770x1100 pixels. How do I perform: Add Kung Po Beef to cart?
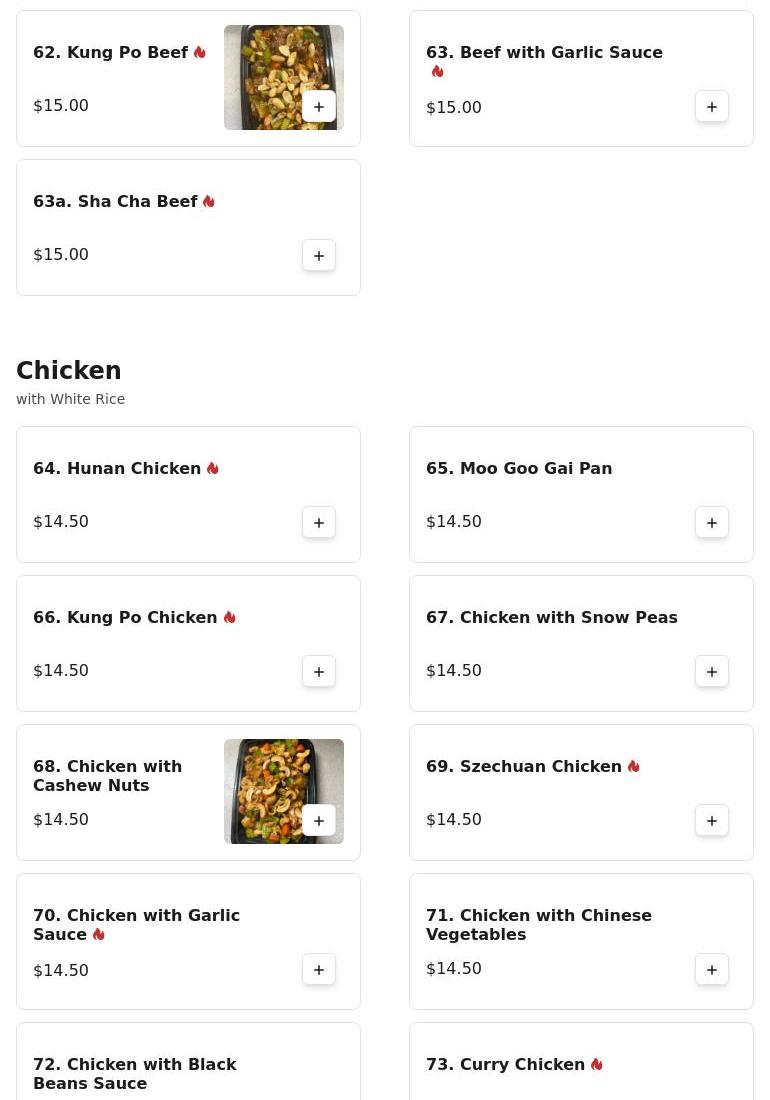(x=319, y=107)
